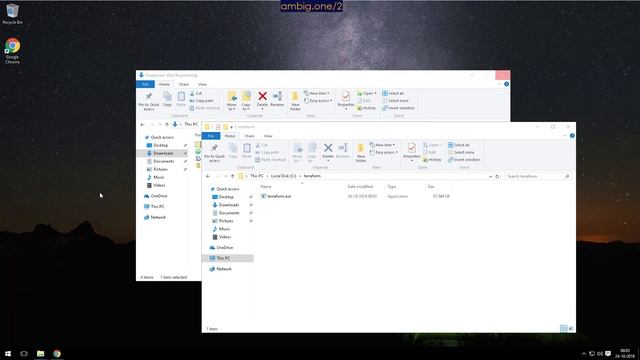Screen dimensions: 640x360
Task: Open Help icon in terraform window
Action: click(x=572, y=136)
